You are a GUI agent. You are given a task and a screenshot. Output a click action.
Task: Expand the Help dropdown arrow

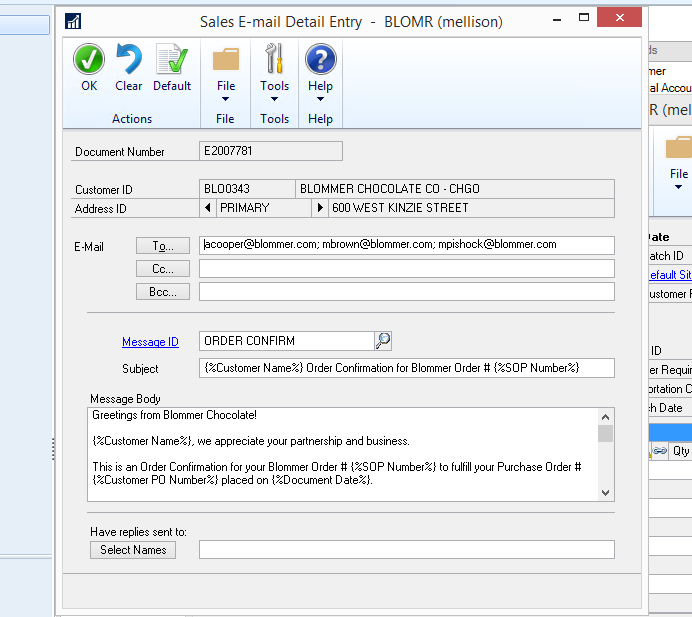pyautogui.click(x=320, y=99)
